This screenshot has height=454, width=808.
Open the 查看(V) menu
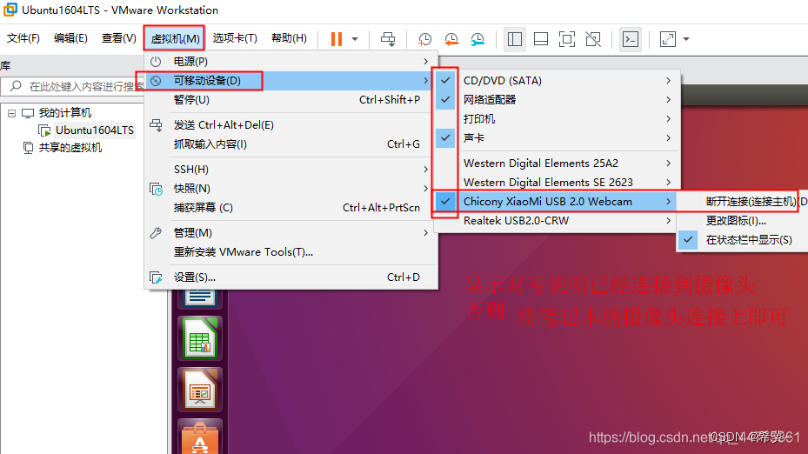pos(119,38)
